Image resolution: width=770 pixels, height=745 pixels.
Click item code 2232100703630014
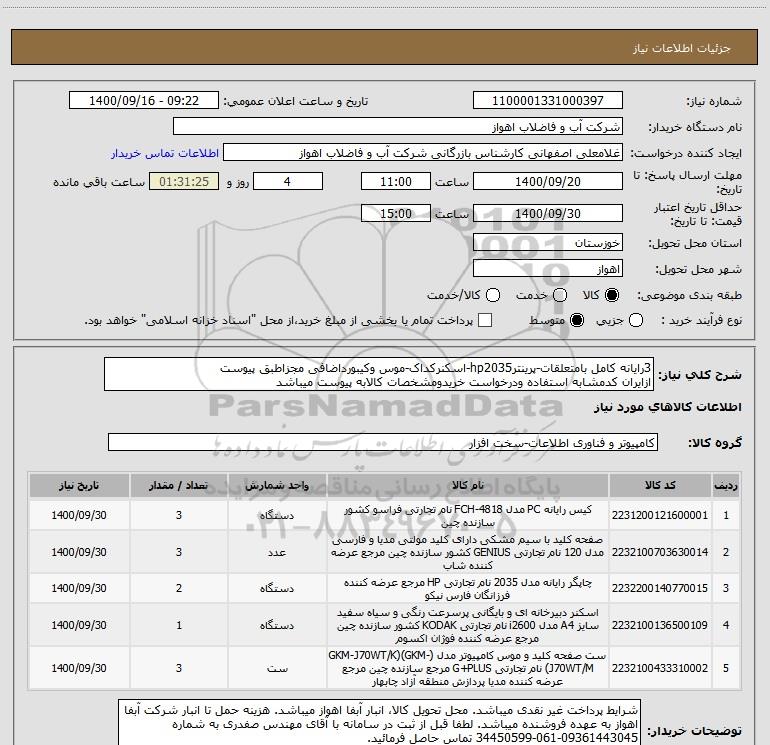[660, 552]
